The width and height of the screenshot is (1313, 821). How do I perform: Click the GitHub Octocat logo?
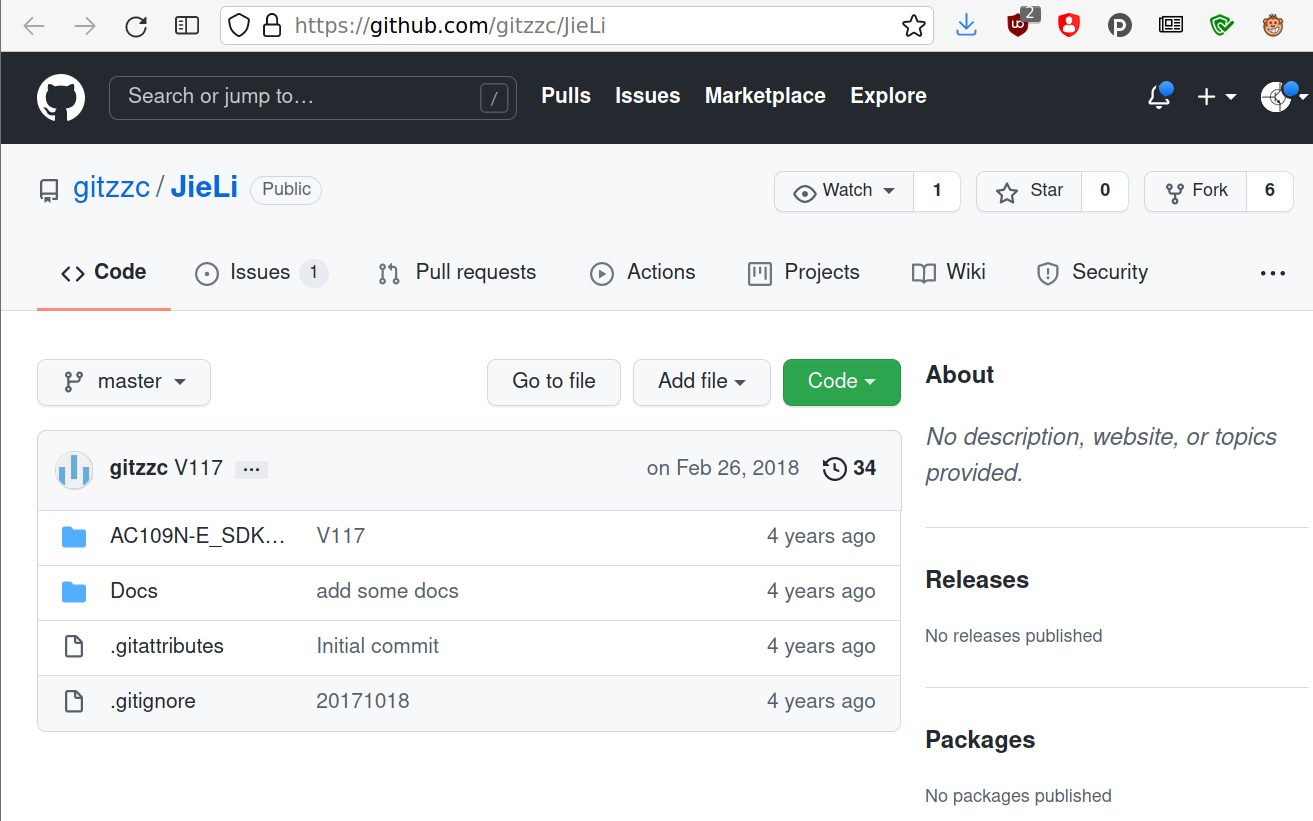click(x=61, y=98)
